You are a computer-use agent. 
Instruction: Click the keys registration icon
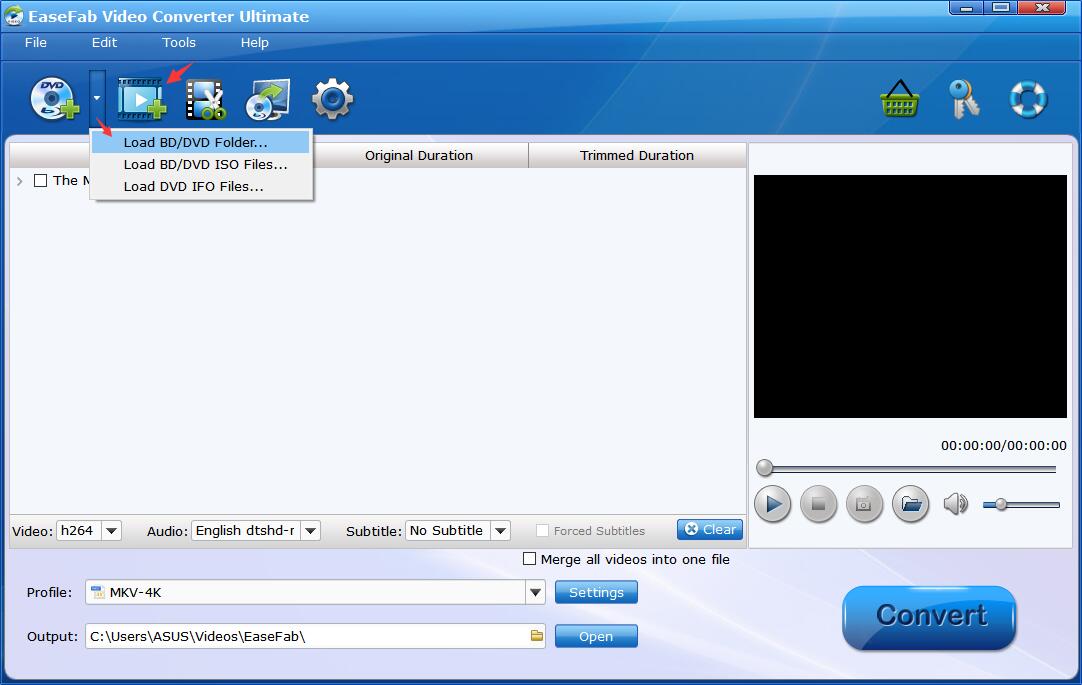964,99
